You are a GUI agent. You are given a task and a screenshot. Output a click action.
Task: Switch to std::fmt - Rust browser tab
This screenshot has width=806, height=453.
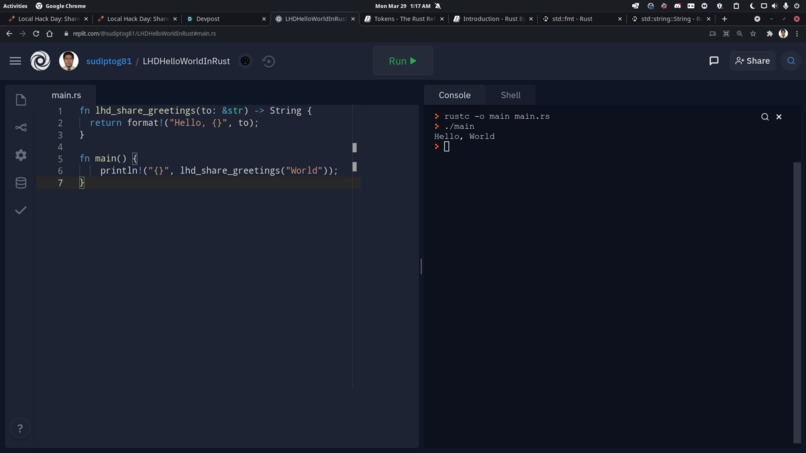581,19
